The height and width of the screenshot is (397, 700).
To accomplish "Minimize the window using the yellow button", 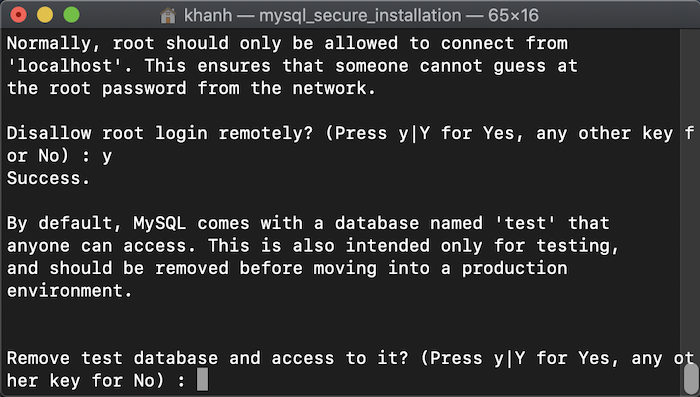I will point(45,15).
